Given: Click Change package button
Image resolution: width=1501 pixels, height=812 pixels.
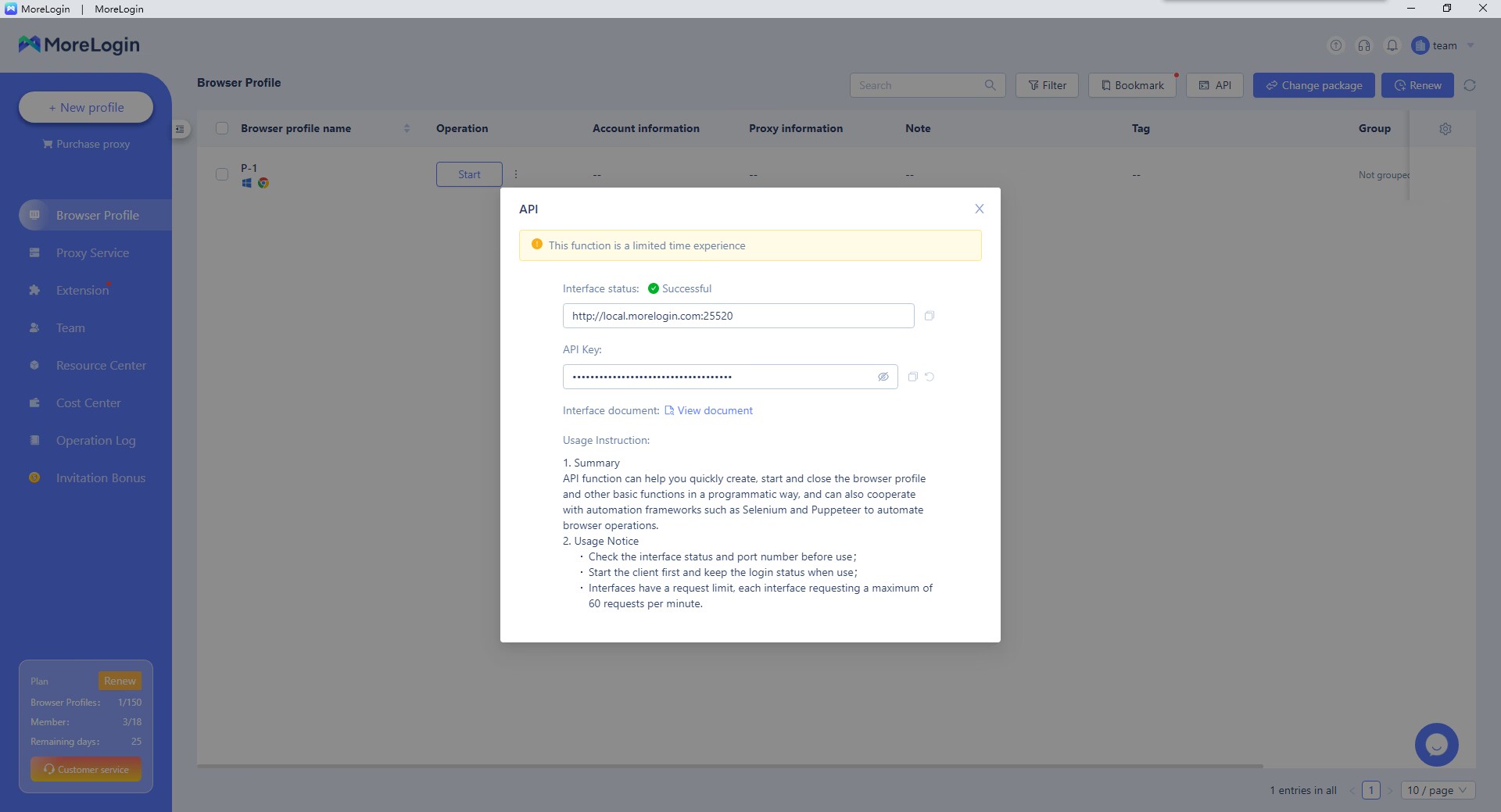Looking at the screenshot, I should coord(1313,85).
